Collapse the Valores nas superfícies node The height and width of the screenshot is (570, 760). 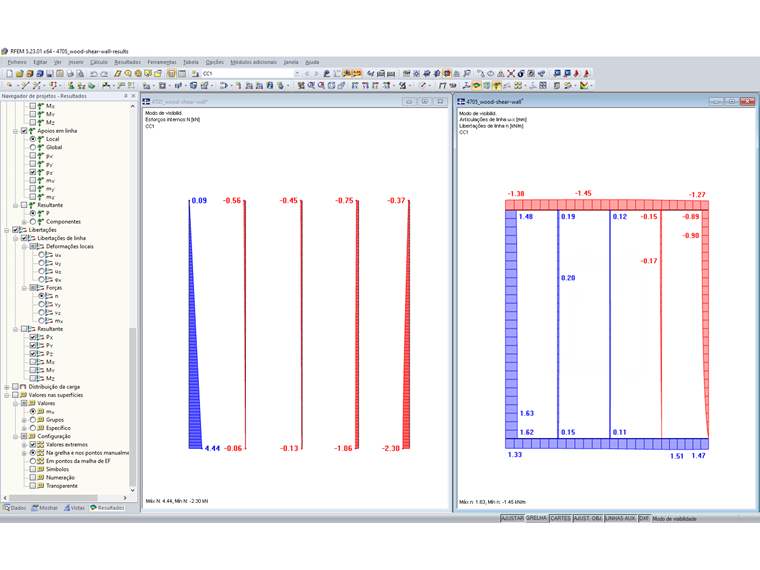(7, 395)
